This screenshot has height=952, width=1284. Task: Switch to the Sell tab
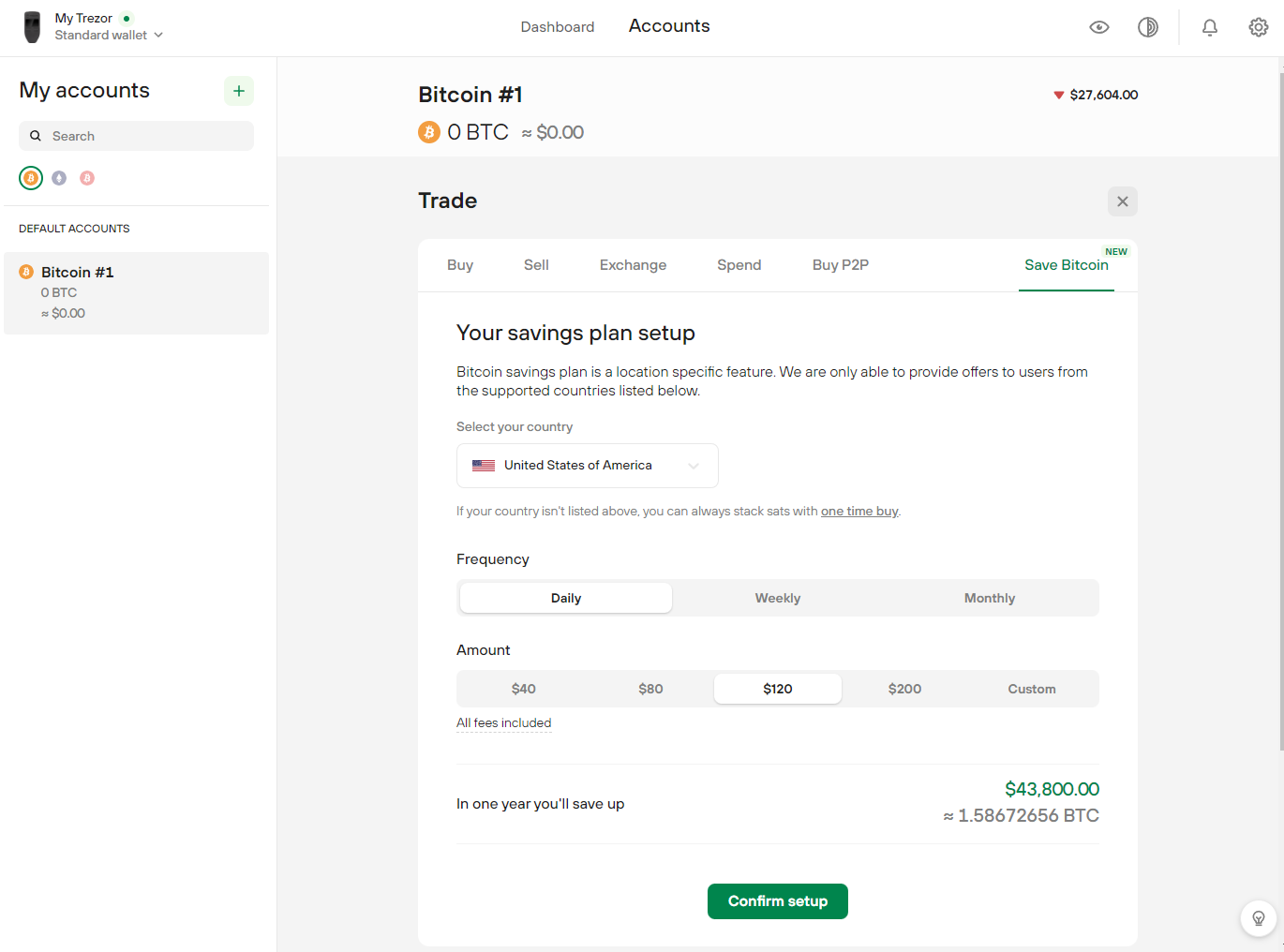[x=536, y=265]
